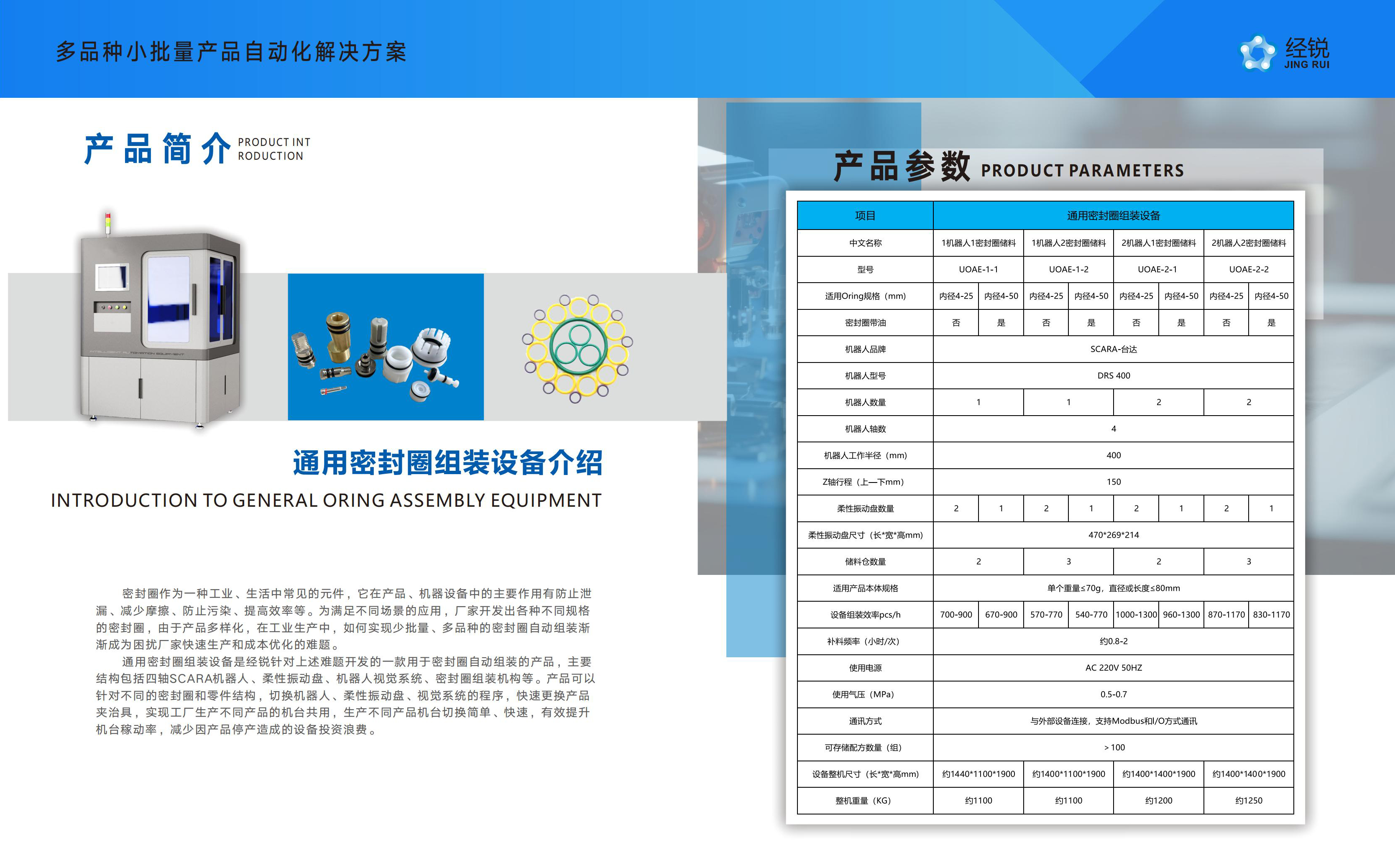Select the recipe storage value > 100
The image size is (1395, 868).
(x=1114, y=748)
